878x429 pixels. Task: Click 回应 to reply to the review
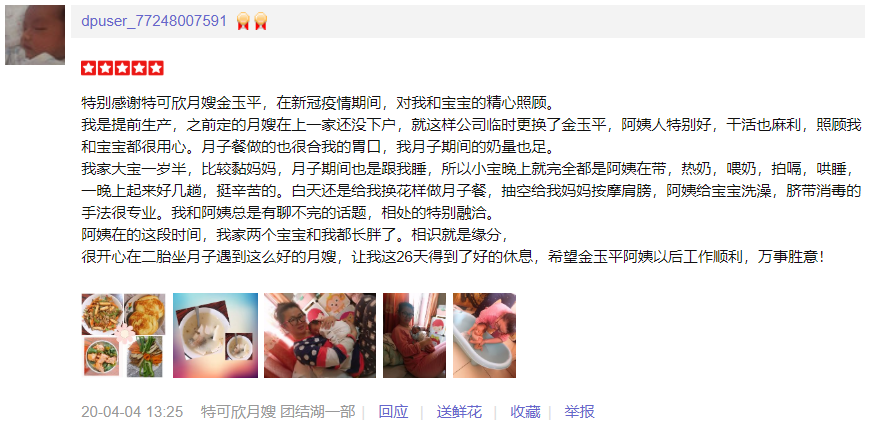393,412
